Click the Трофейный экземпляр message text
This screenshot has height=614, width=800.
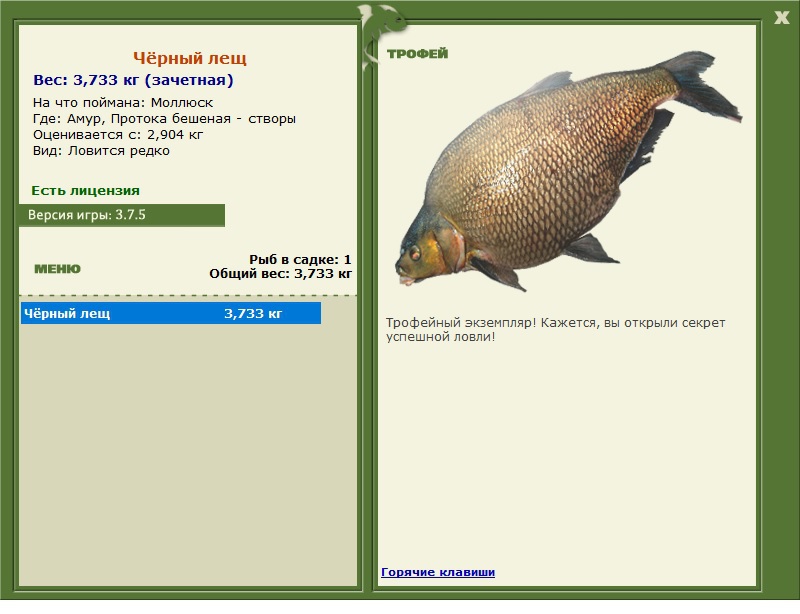tap(555, 330)
